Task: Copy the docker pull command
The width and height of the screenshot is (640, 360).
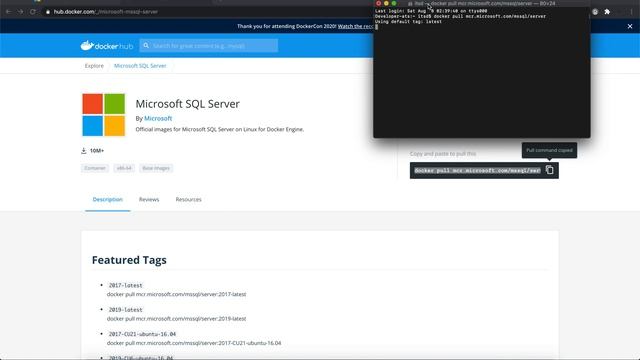Action: click(549, 170)
